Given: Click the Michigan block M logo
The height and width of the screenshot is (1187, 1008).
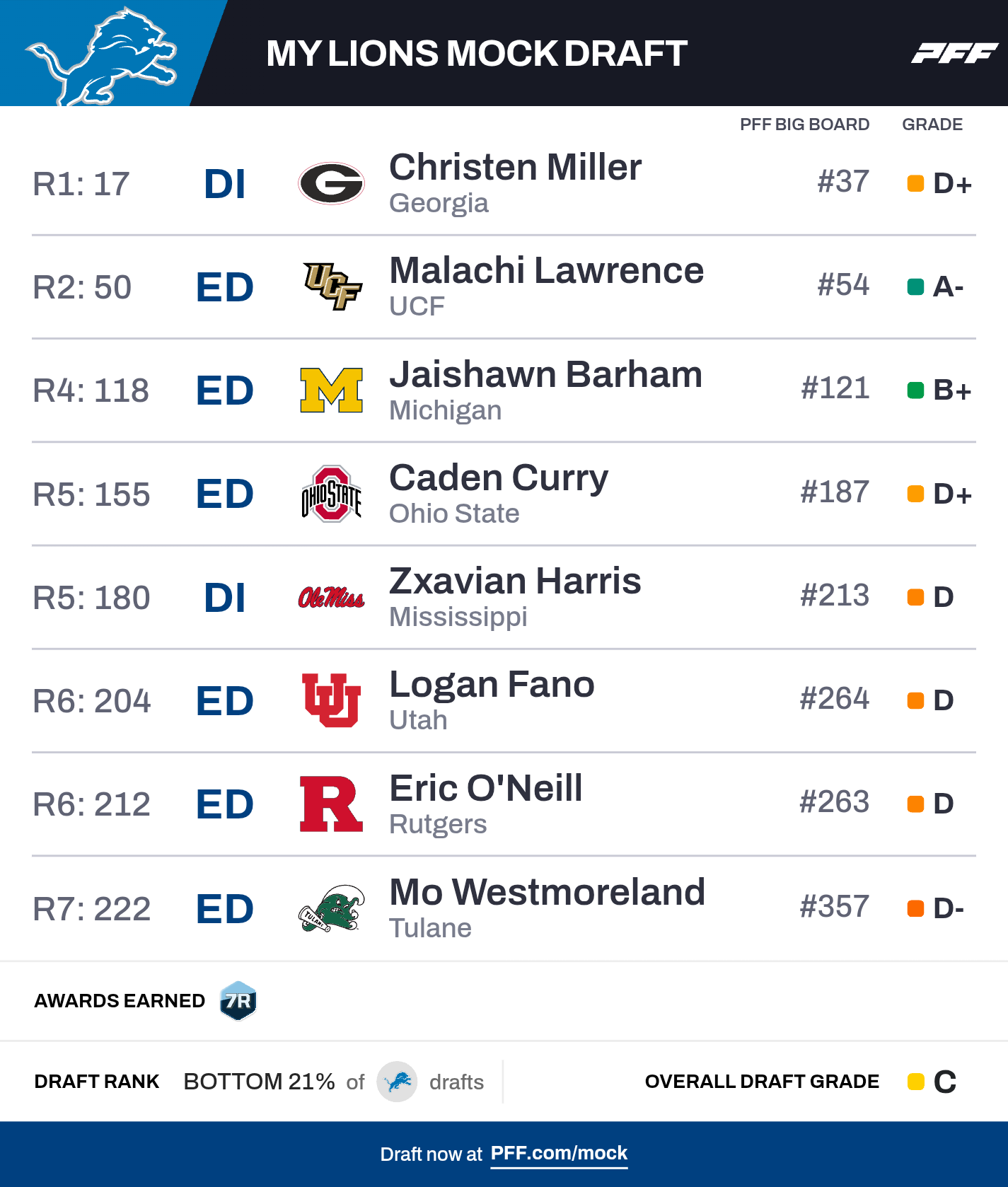Looking at the screenshot, I should [331, 390].
